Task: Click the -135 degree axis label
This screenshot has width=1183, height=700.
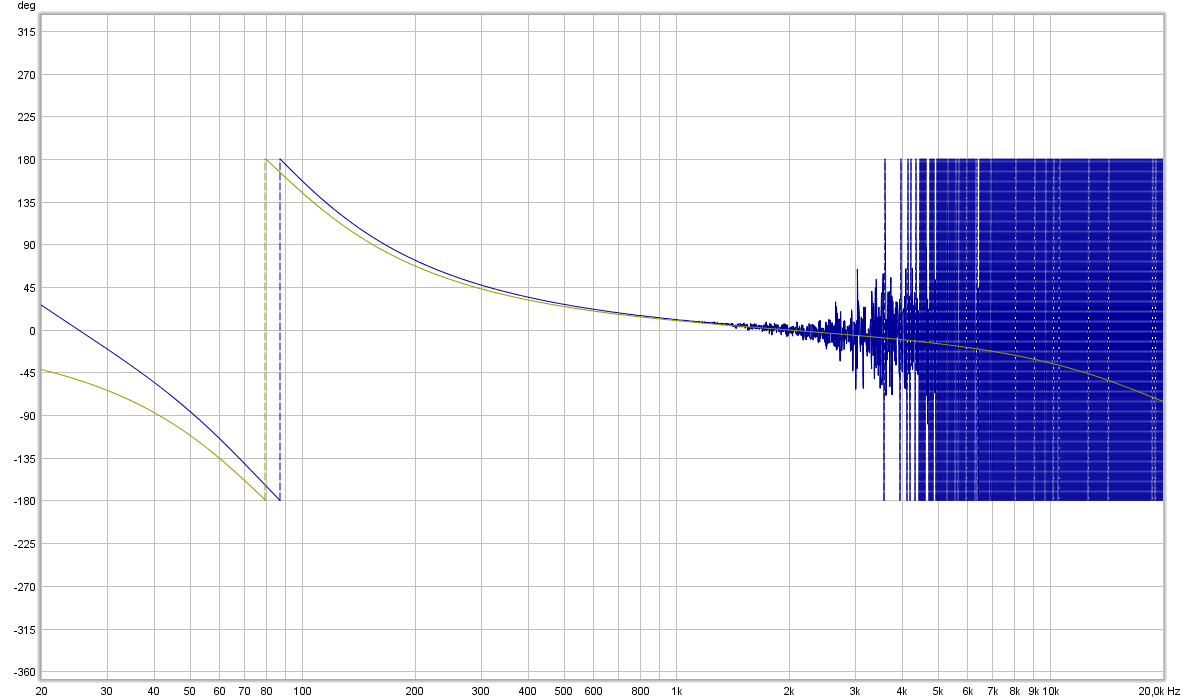Action: click(25, 459)
